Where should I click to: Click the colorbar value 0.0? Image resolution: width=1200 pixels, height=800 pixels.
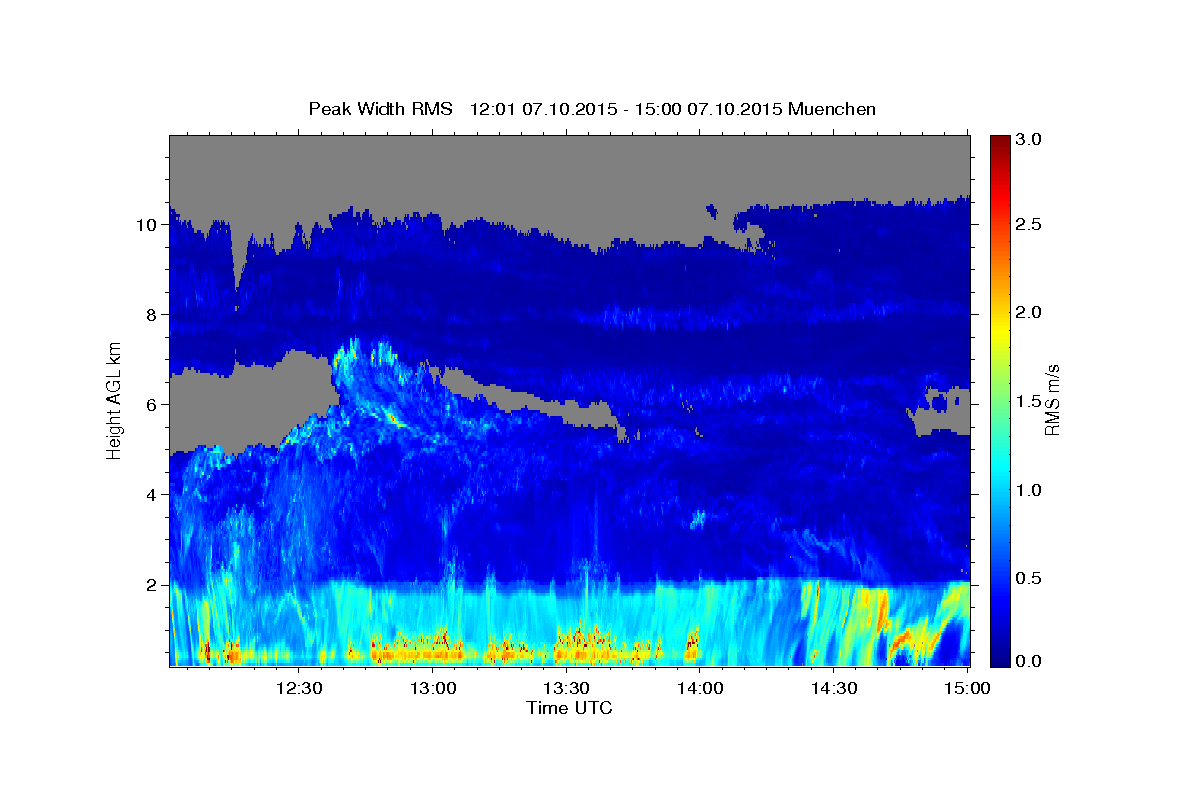(x=1030, y=660)
